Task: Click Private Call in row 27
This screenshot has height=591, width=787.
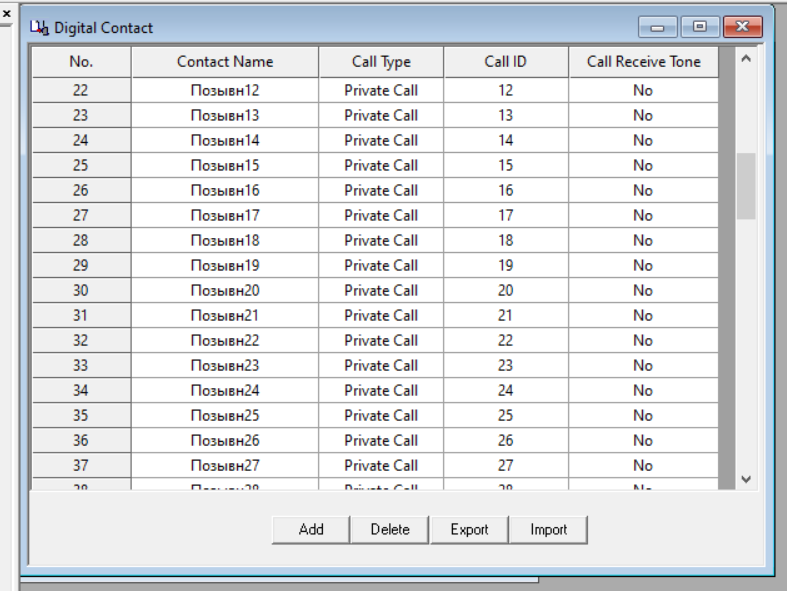Action: pos(381,215)
